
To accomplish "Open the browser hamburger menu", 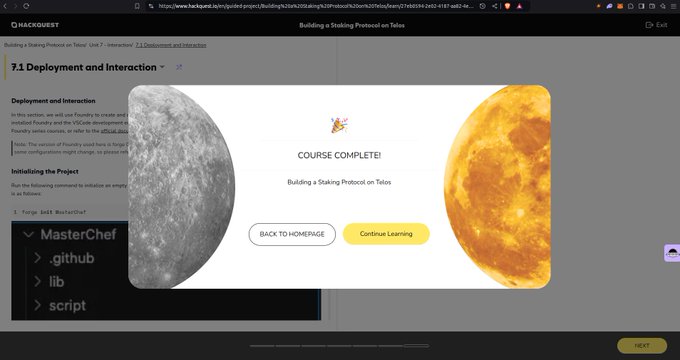I will 673,6.
